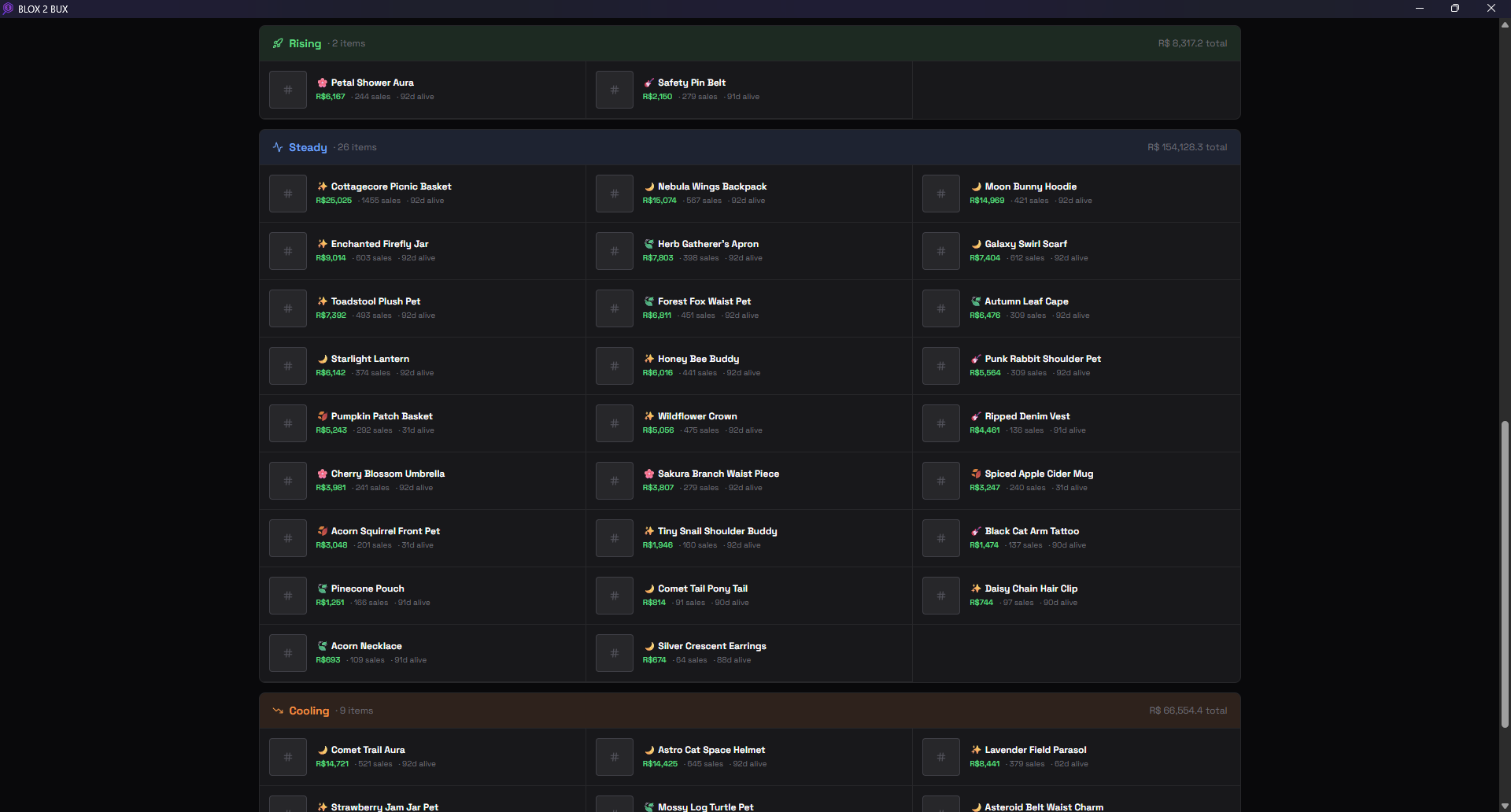Click the rocket icon in the Rising header
The width and height of the screenshot is (1511, 812).
pos(278,43)
